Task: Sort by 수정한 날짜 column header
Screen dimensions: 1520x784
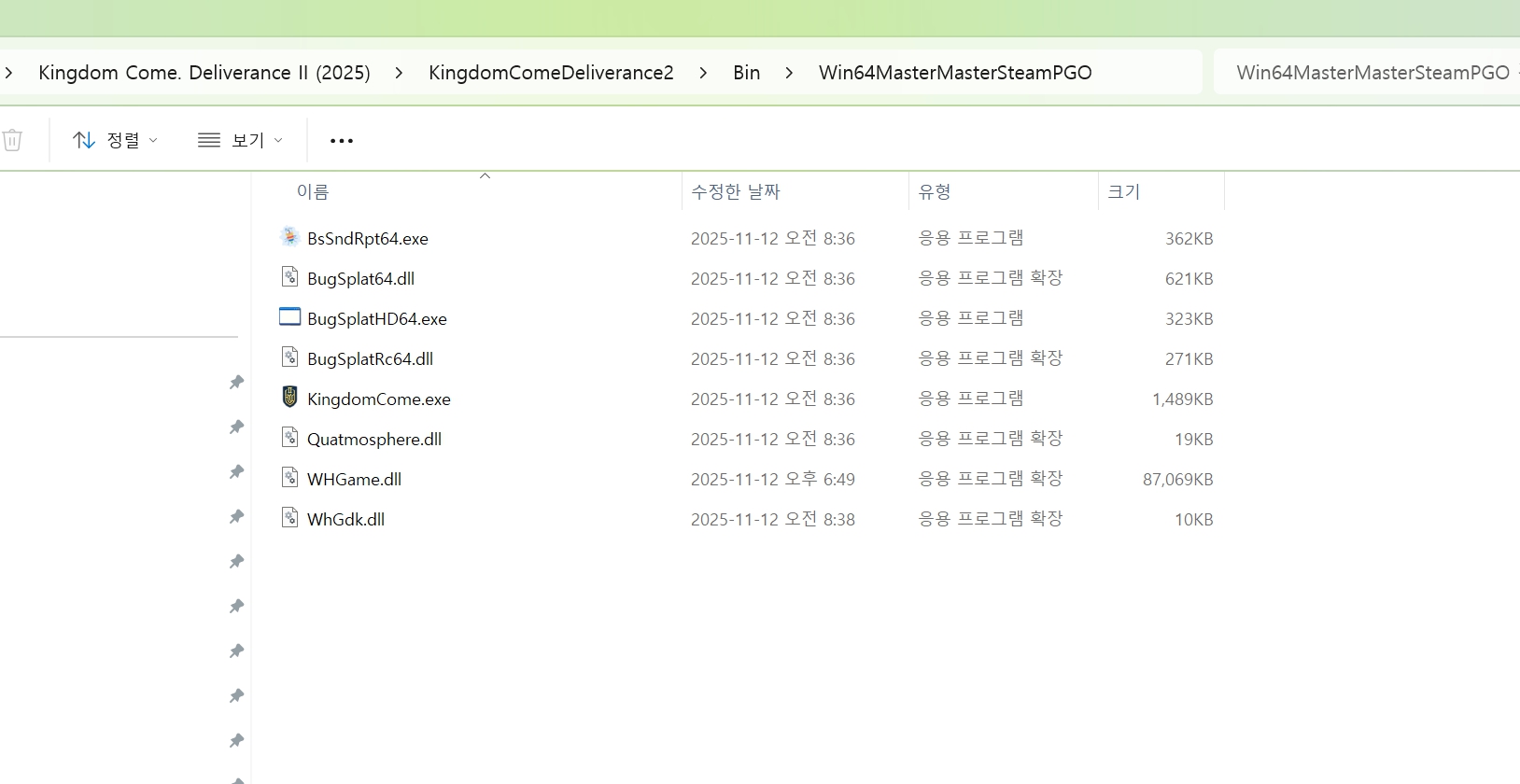Action: pyautogui.click(x=736, y=191)
